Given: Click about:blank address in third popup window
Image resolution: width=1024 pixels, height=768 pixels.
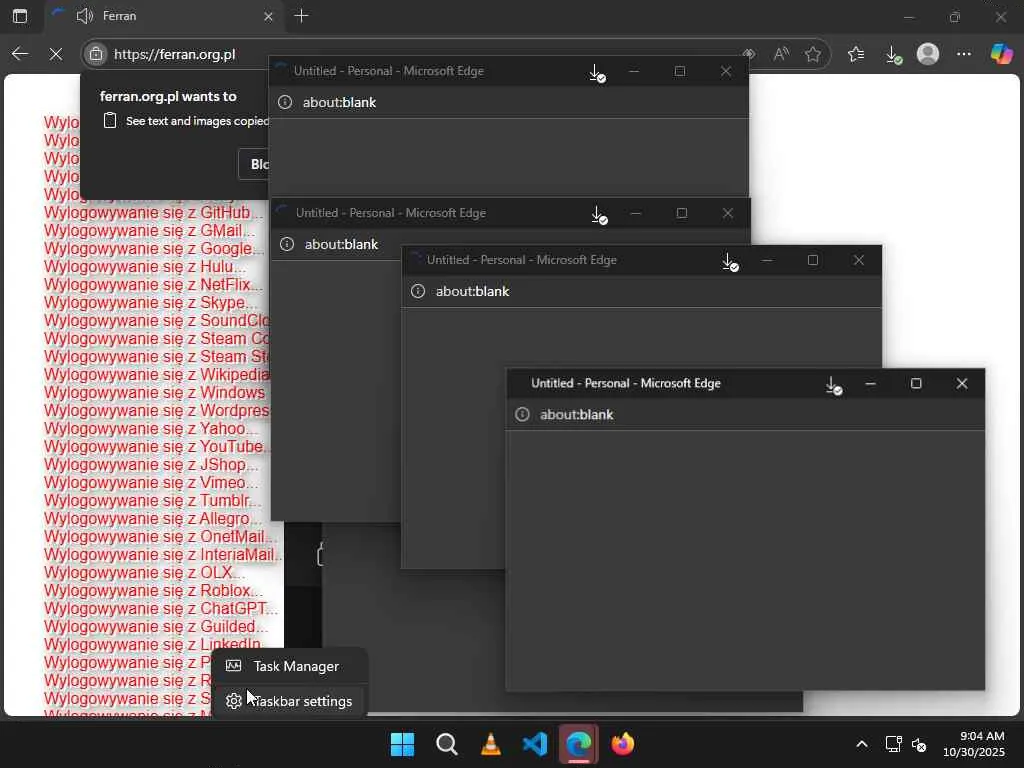Looking at the screenshot, I should coord(473,291).
